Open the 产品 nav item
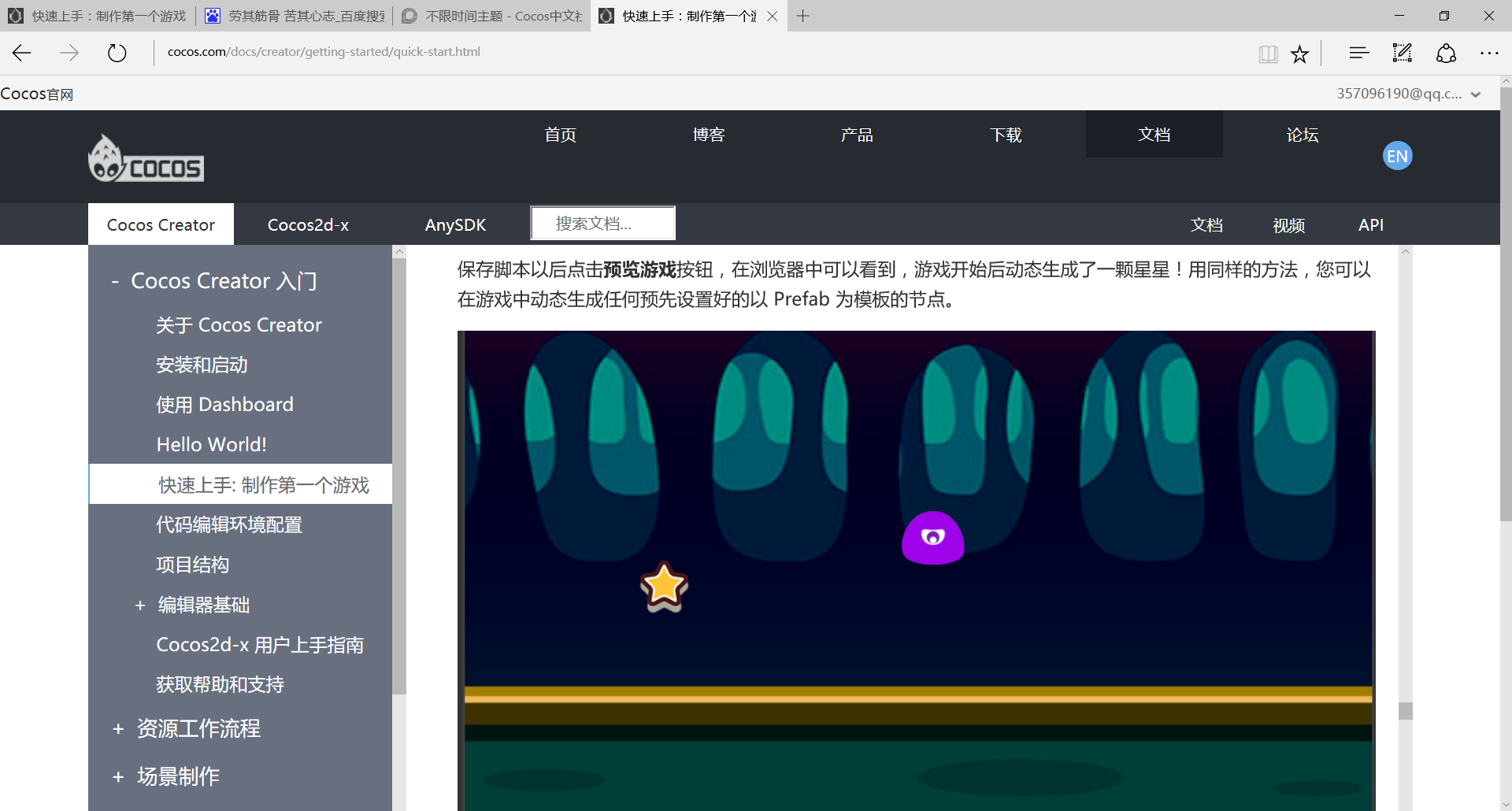The width and height of the screenshot is (1512, 811). [857, 135]
